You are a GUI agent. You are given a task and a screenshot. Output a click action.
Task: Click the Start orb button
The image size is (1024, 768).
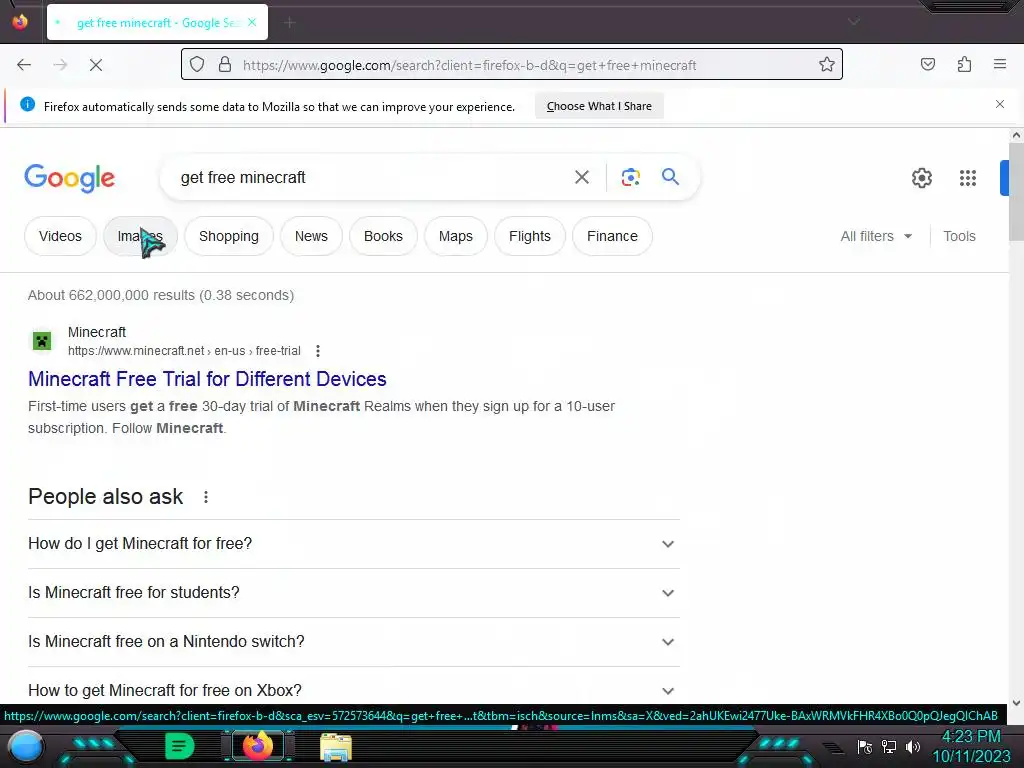(x=26, y=747)
